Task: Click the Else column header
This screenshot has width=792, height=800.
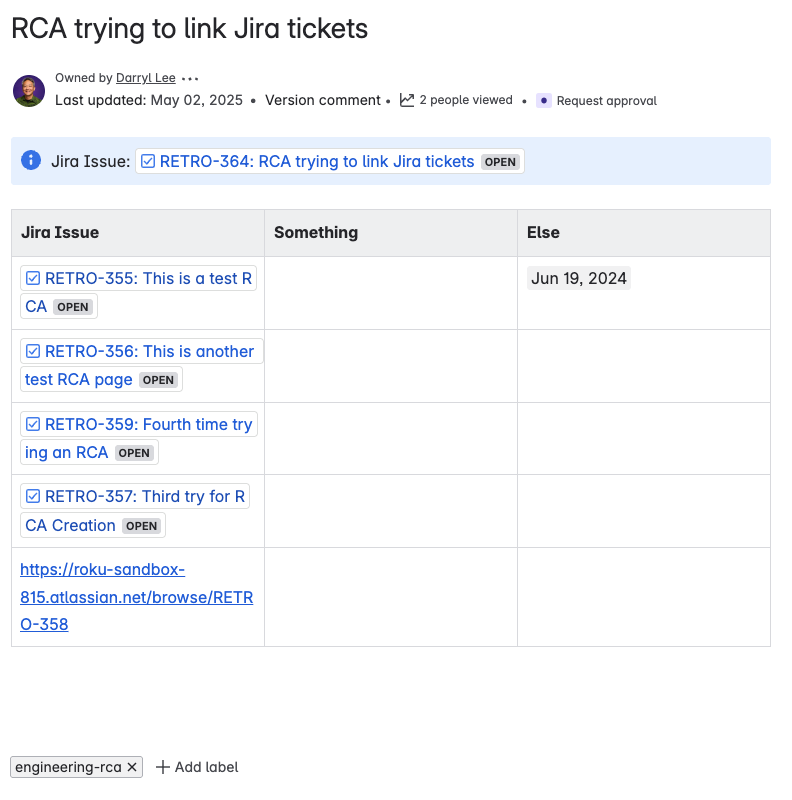Action: (542, 232)
